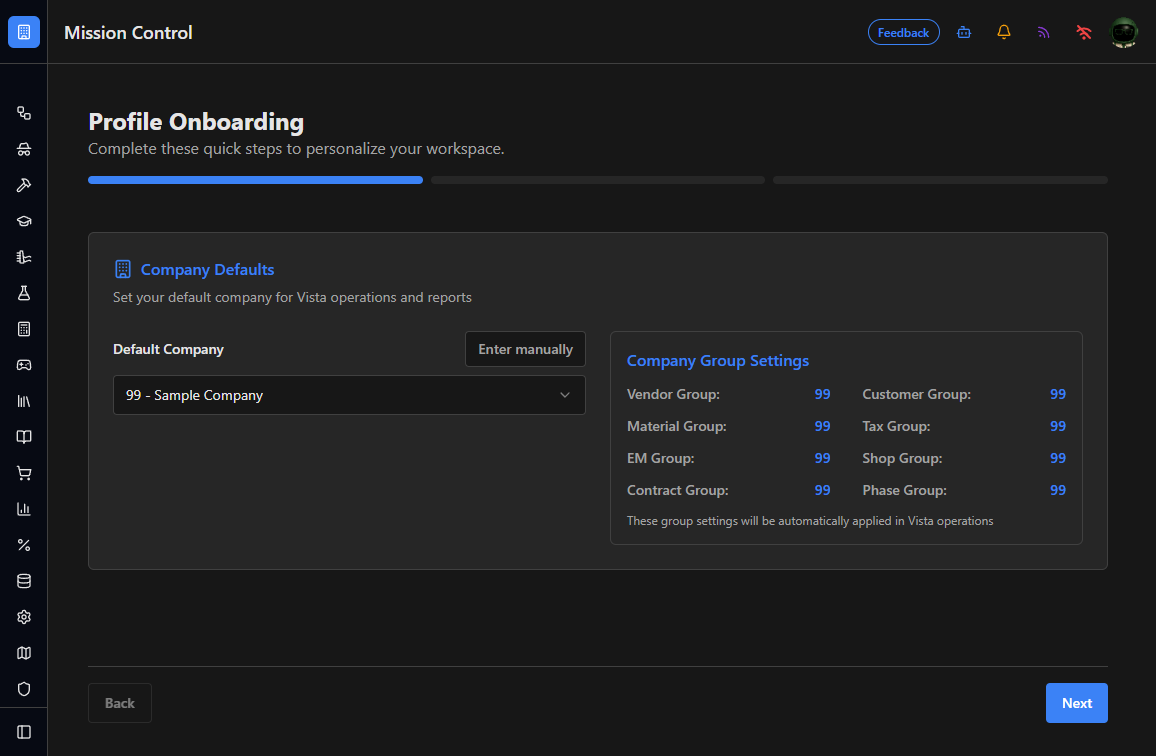The height and width of the screenshot is (756, 1156).
Task: Click the Phase Group value 99
Action: pyautogui.click(x=1057, y=490)
